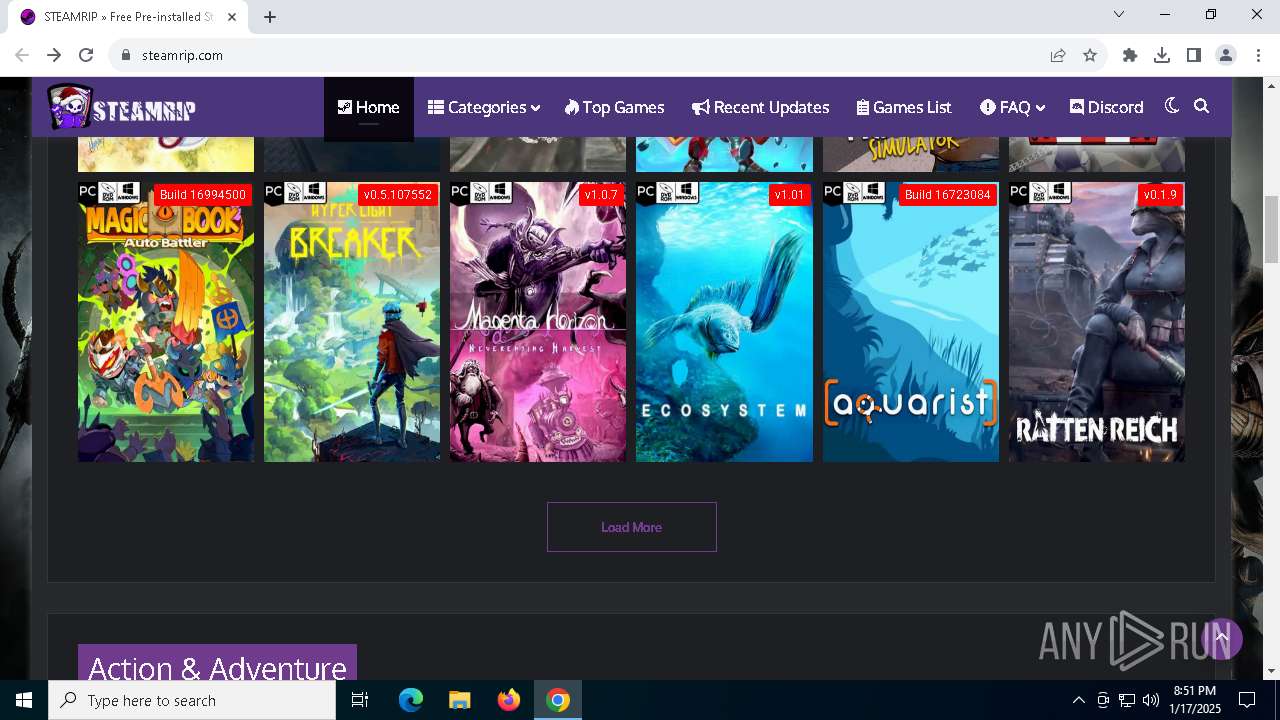The height and width of the screenshot is (720, 1280).
Task: Click the v0.1.9 version badge
Action: [x=1160, y=195]
